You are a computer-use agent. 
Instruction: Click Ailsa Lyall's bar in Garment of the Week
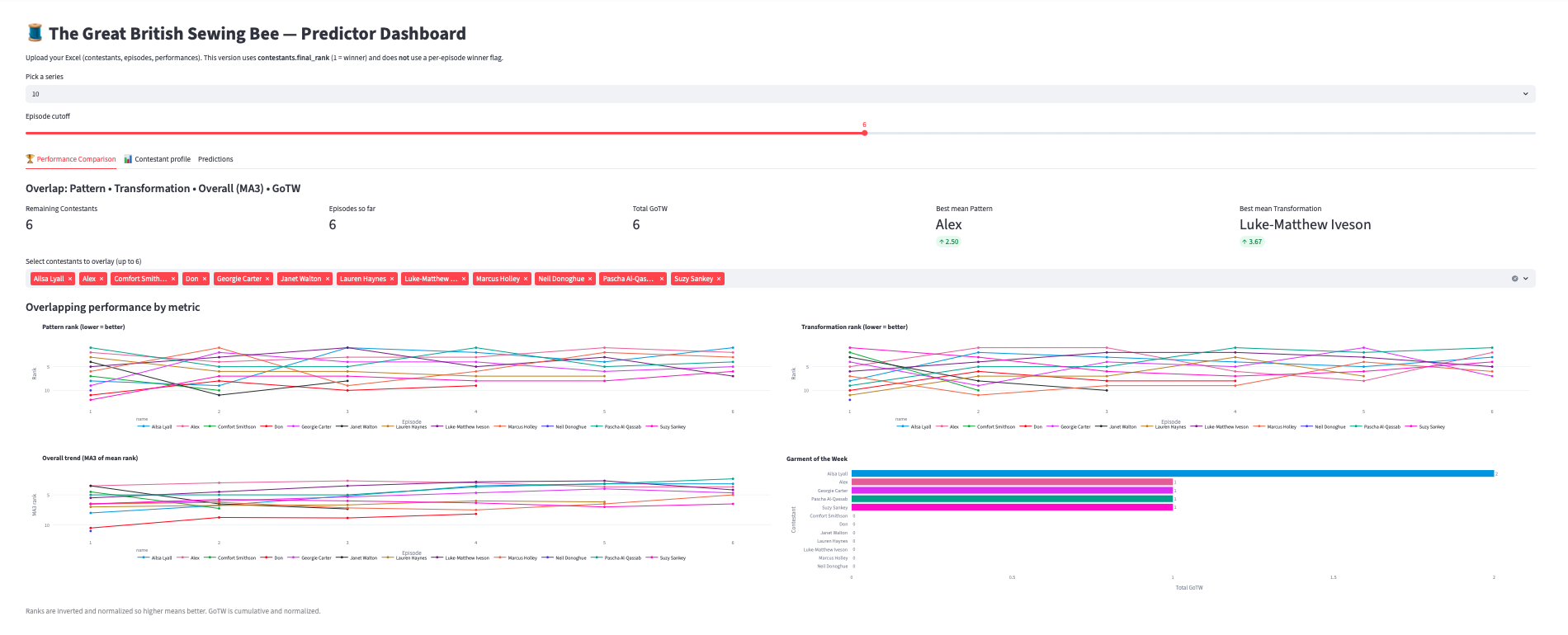pos(1172,473)
